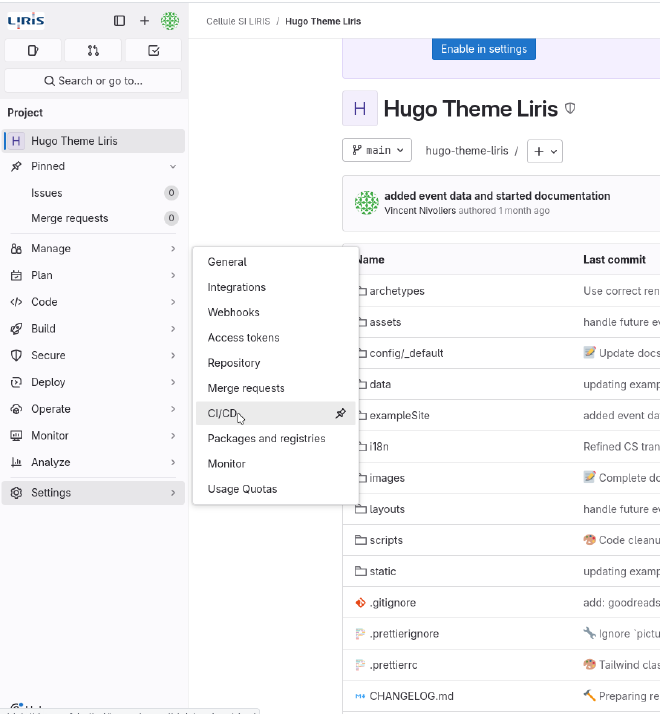Open the data folder
Screen dimensions: 660x714
tap(380, 384)
